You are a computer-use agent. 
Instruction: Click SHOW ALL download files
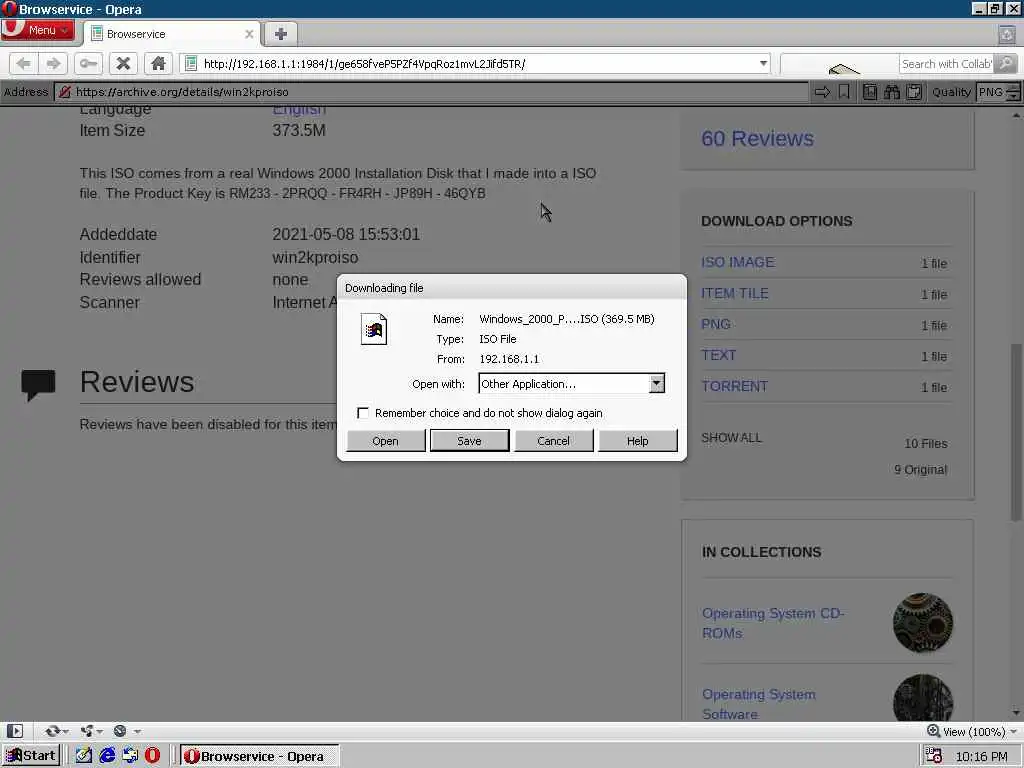[x=731, y=438]
